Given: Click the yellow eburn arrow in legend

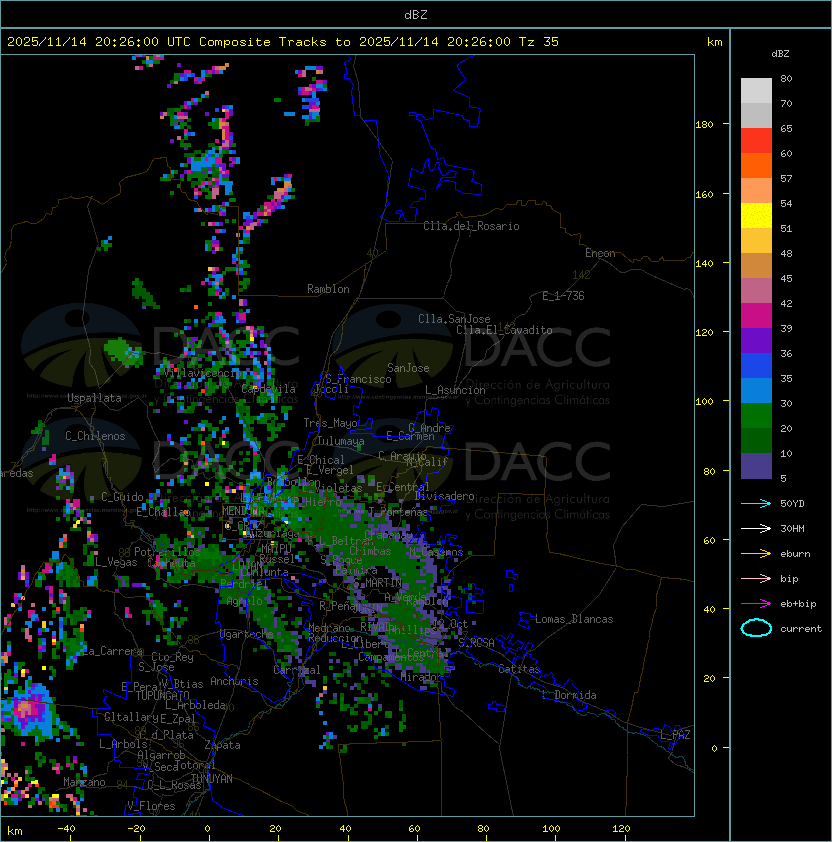Looking at the screenshot, I should coord(756,554).
